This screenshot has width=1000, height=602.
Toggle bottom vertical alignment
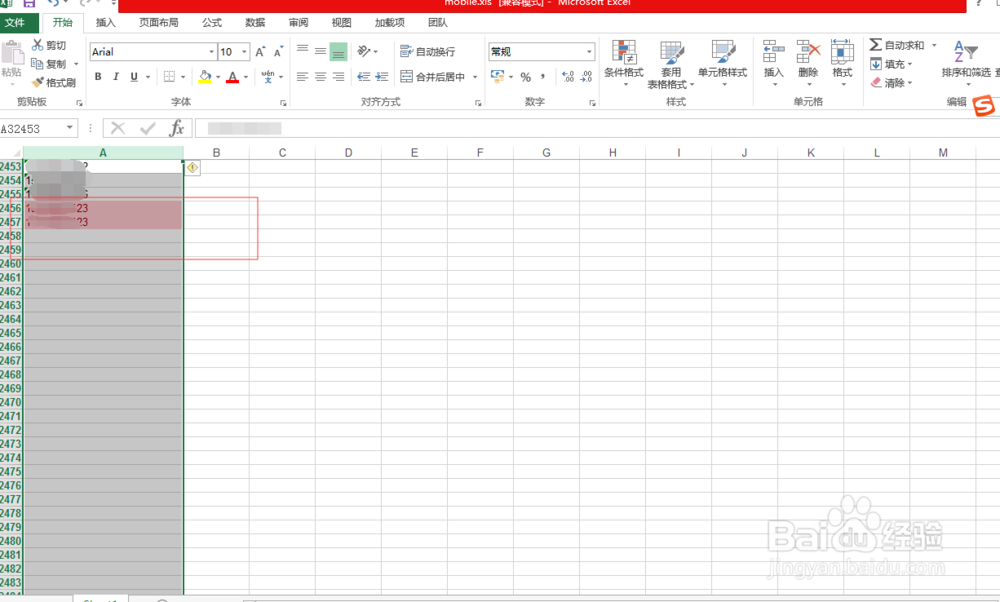339,51
